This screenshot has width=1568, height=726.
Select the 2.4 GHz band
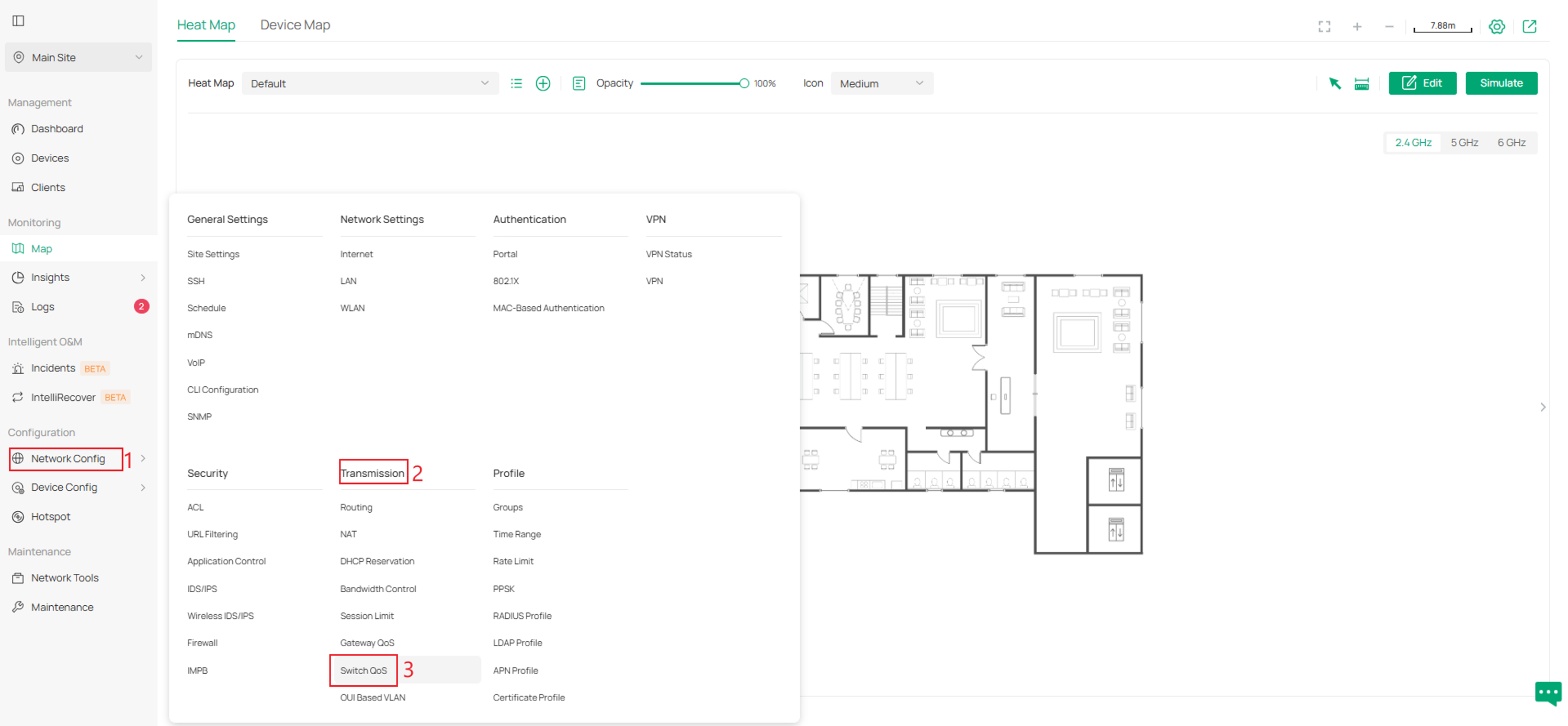coord(1413,142)
